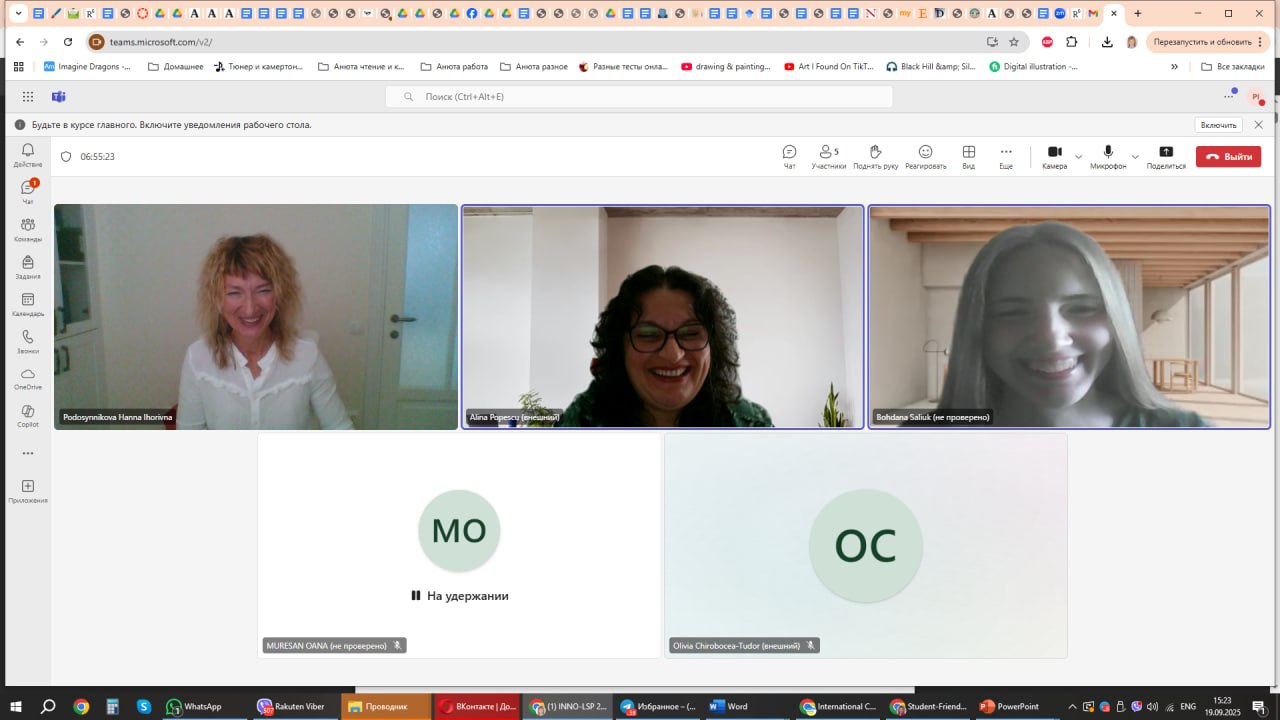Viewport: 1280px width, 720px height.
Task: Open WhatsApp from the Windows taskbar
Action: click(194, 706)
